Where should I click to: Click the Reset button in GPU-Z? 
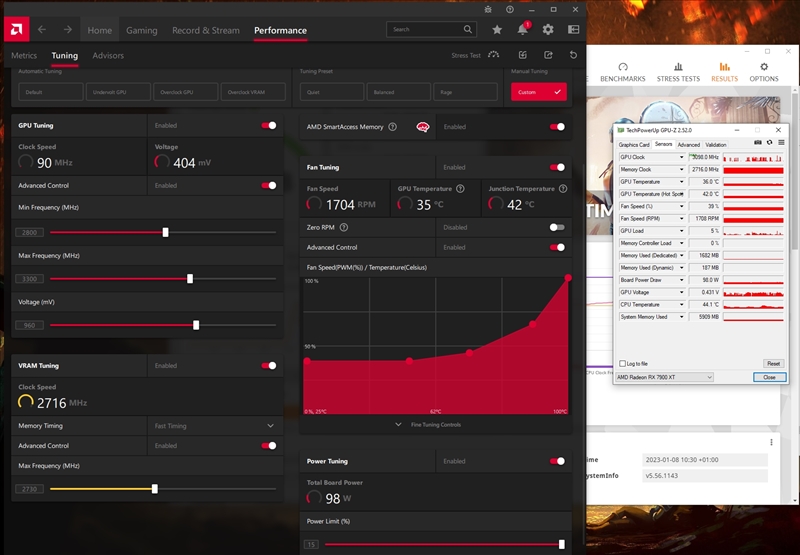[773, 363]
